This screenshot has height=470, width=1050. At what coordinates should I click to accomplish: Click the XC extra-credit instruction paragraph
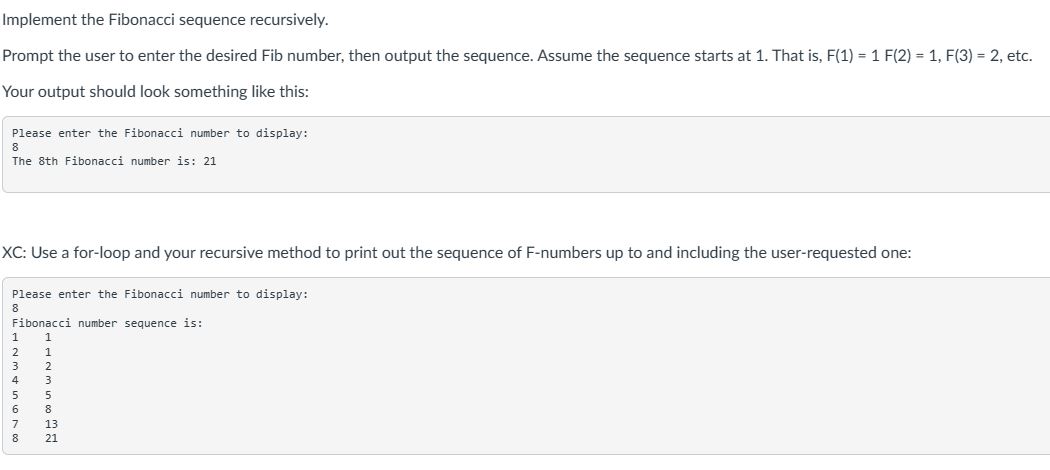(x=457, y=252)
